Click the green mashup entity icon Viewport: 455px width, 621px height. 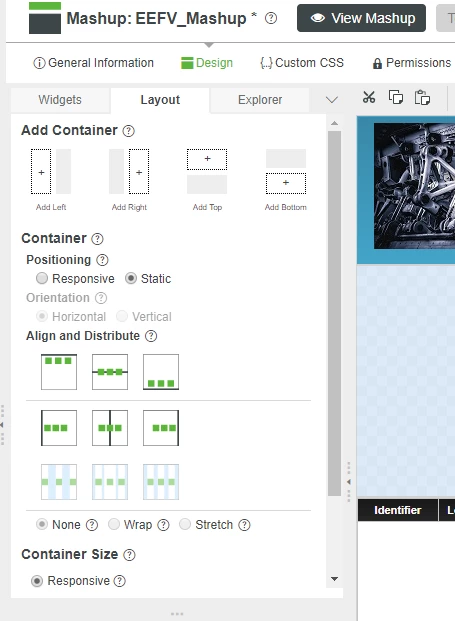(x=45, y=18)
